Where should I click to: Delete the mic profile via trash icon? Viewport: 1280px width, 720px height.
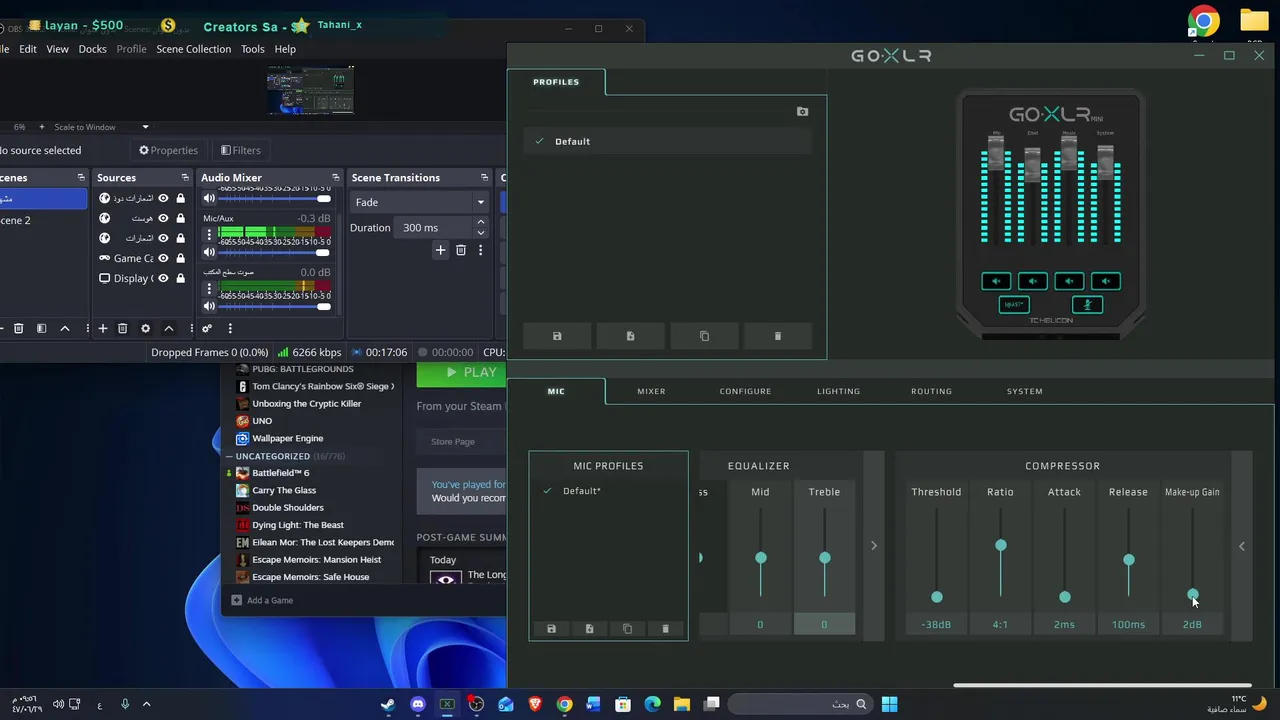665,629
